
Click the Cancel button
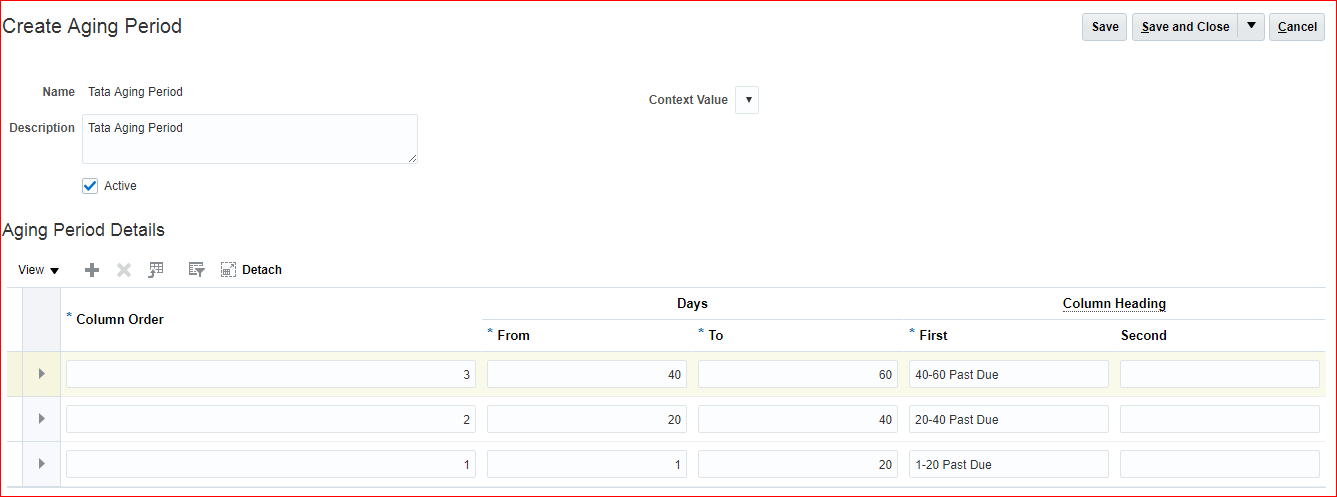click(x=1297, y=27)
